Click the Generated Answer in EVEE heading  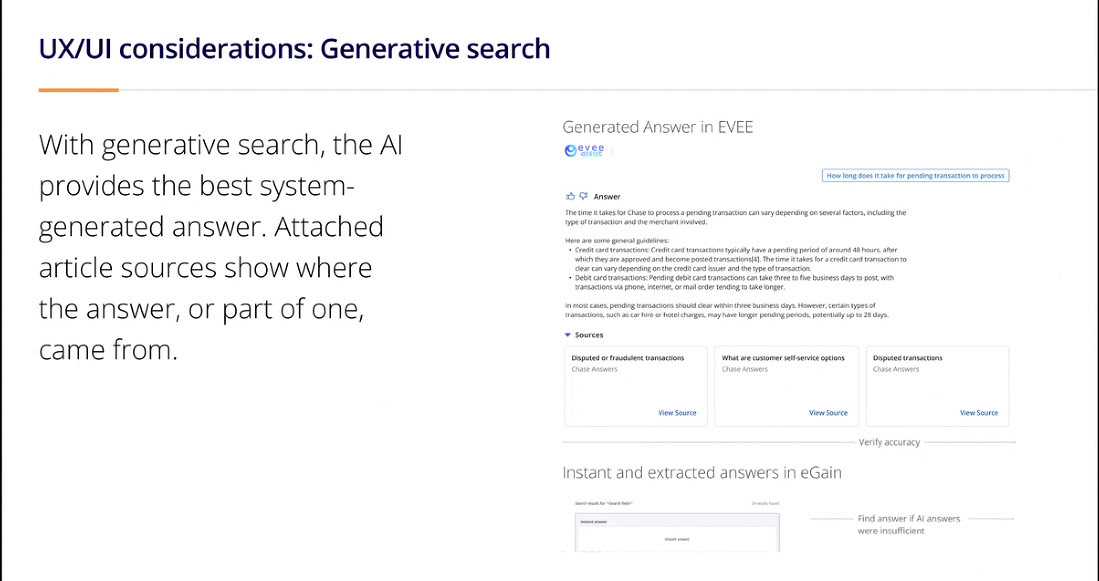(657, 127)
